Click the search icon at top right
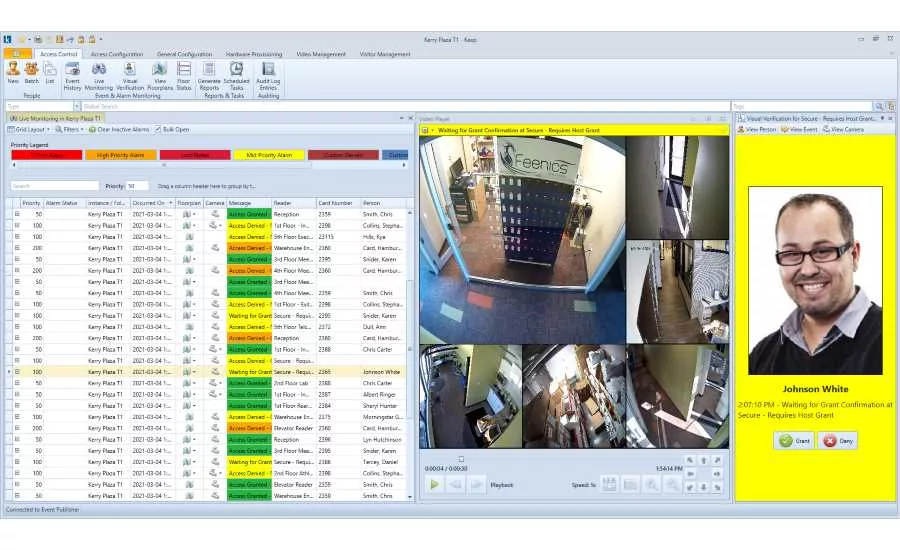Viewport: 900px width, 550px height. 879,106
